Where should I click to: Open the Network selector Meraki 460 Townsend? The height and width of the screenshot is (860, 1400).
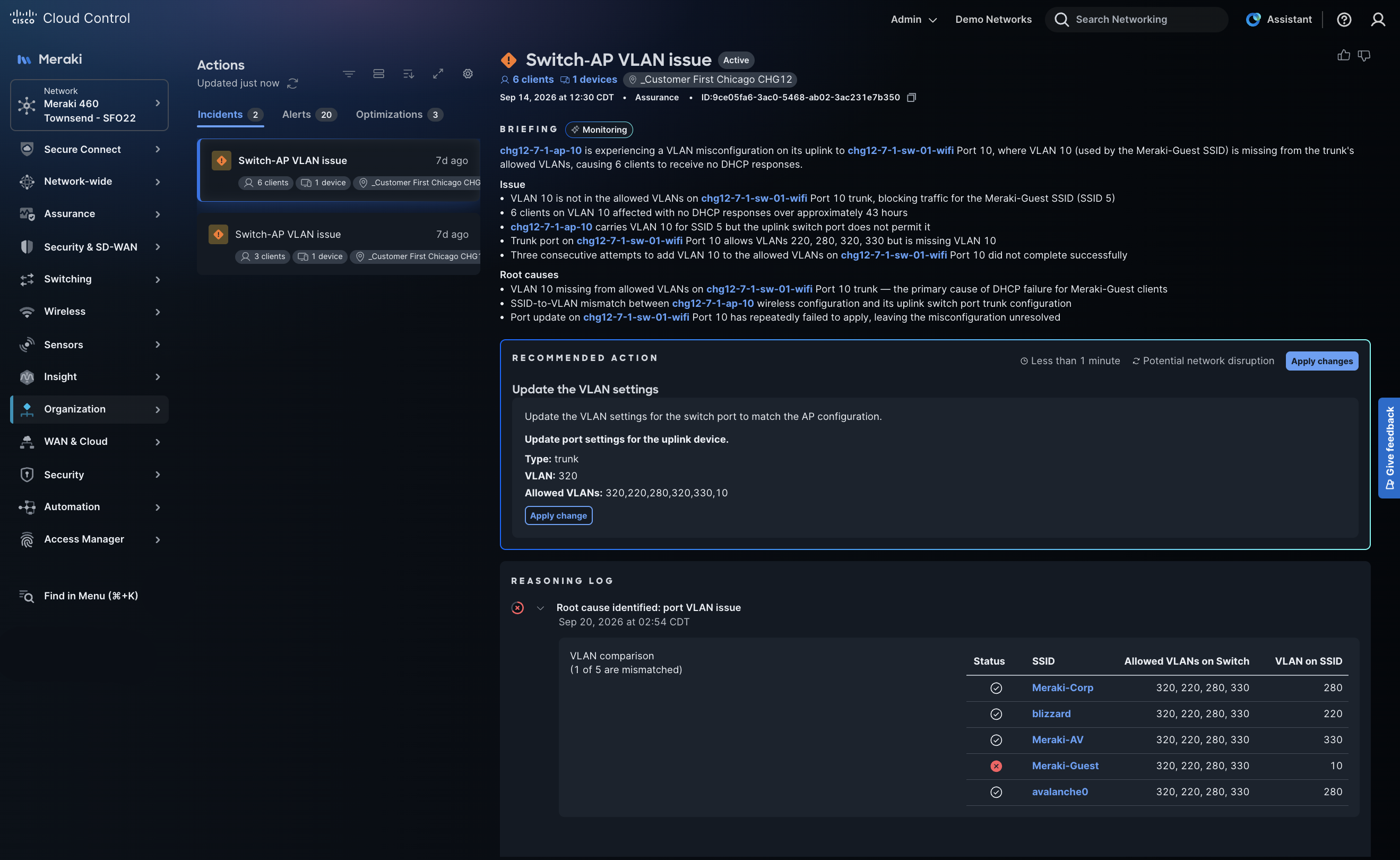(89, 105)
